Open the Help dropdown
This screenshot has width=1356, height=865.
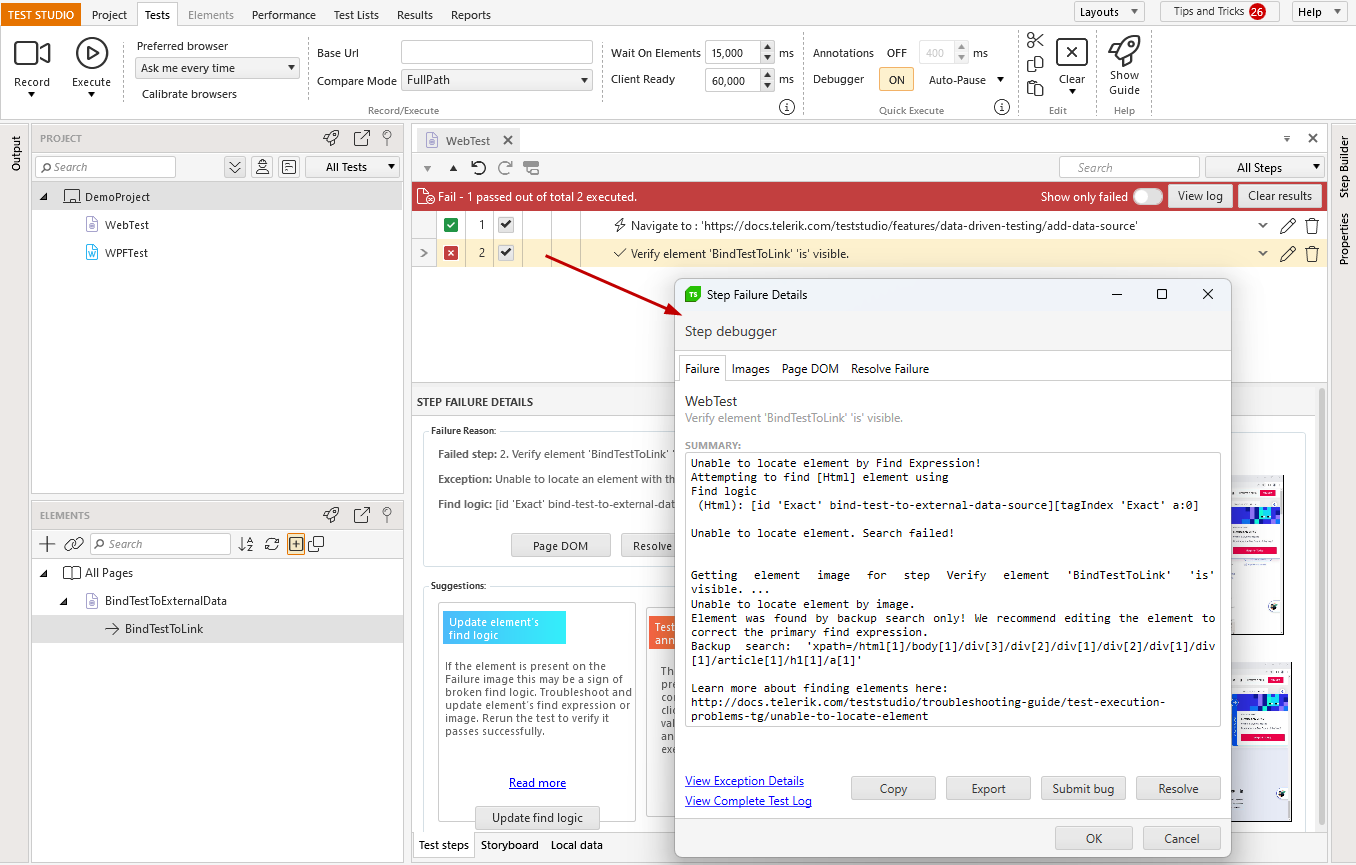click(x=1320, y=12)
